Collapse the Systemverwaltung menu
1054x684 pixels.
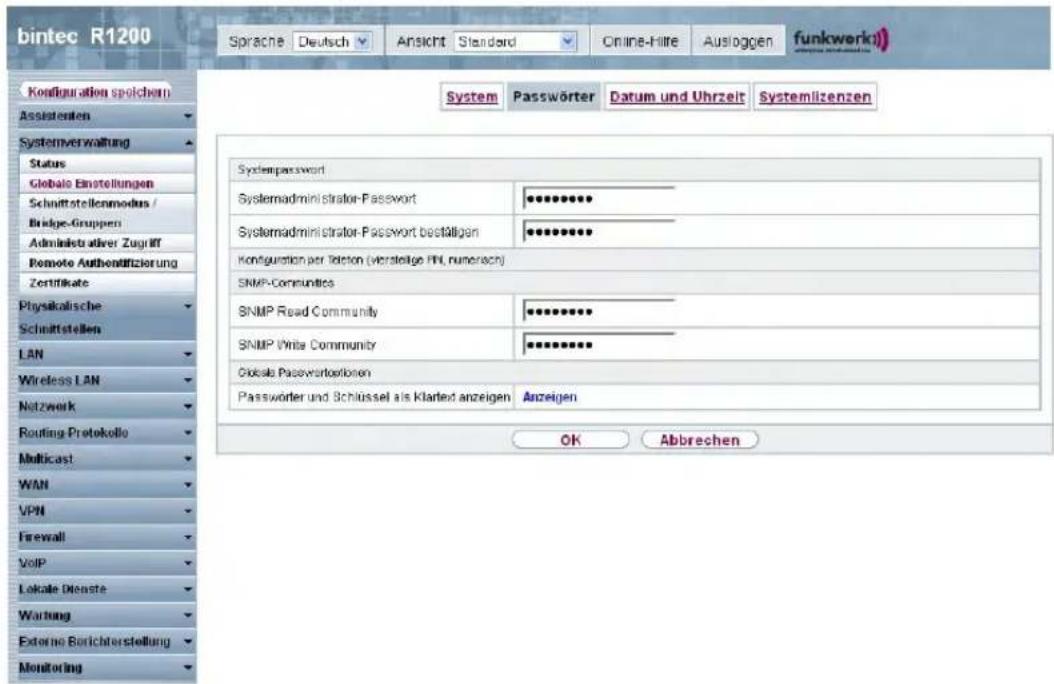click(x=104, y=142)
